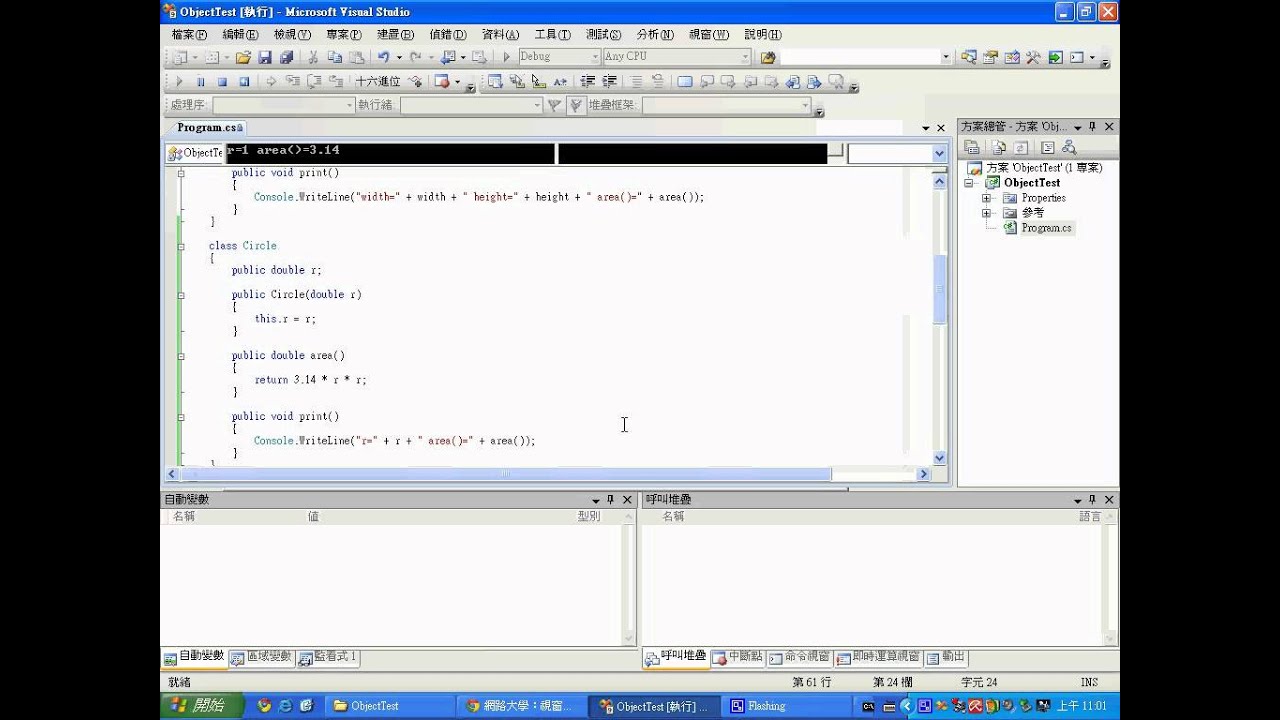
Task: Restart debugging with the restart icon
Action: 244,82
